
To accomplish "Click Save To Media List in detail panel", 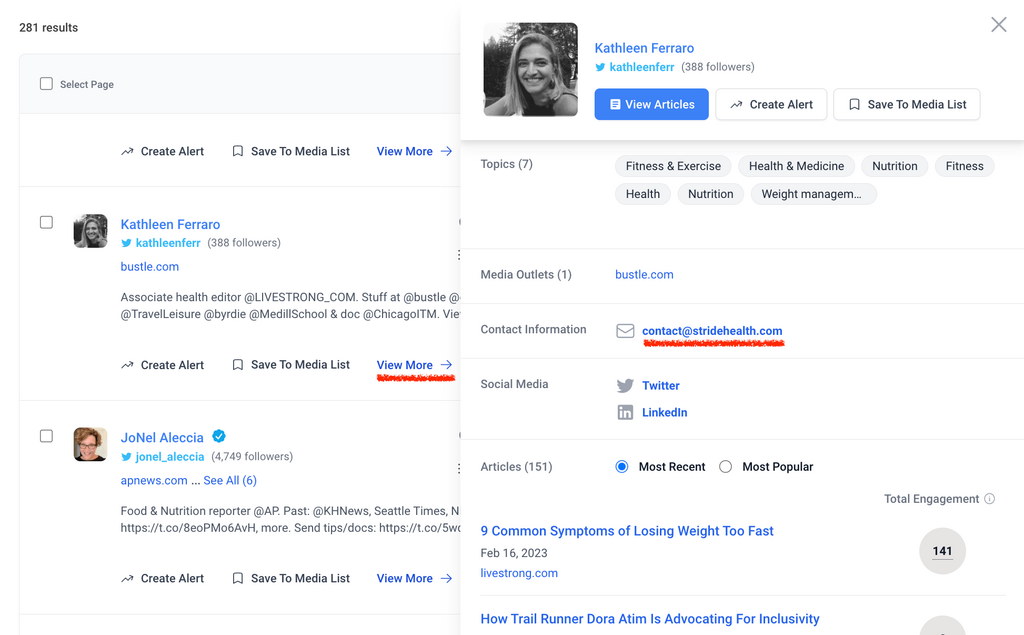I will pos(906,105).
